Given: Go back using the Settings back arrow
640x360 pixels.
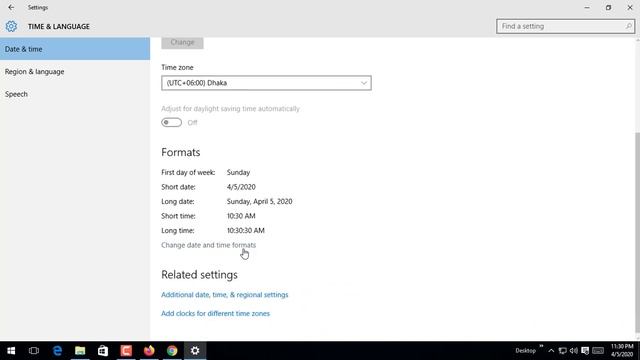Looking at the screenshot, I should [x=11, y=7].
